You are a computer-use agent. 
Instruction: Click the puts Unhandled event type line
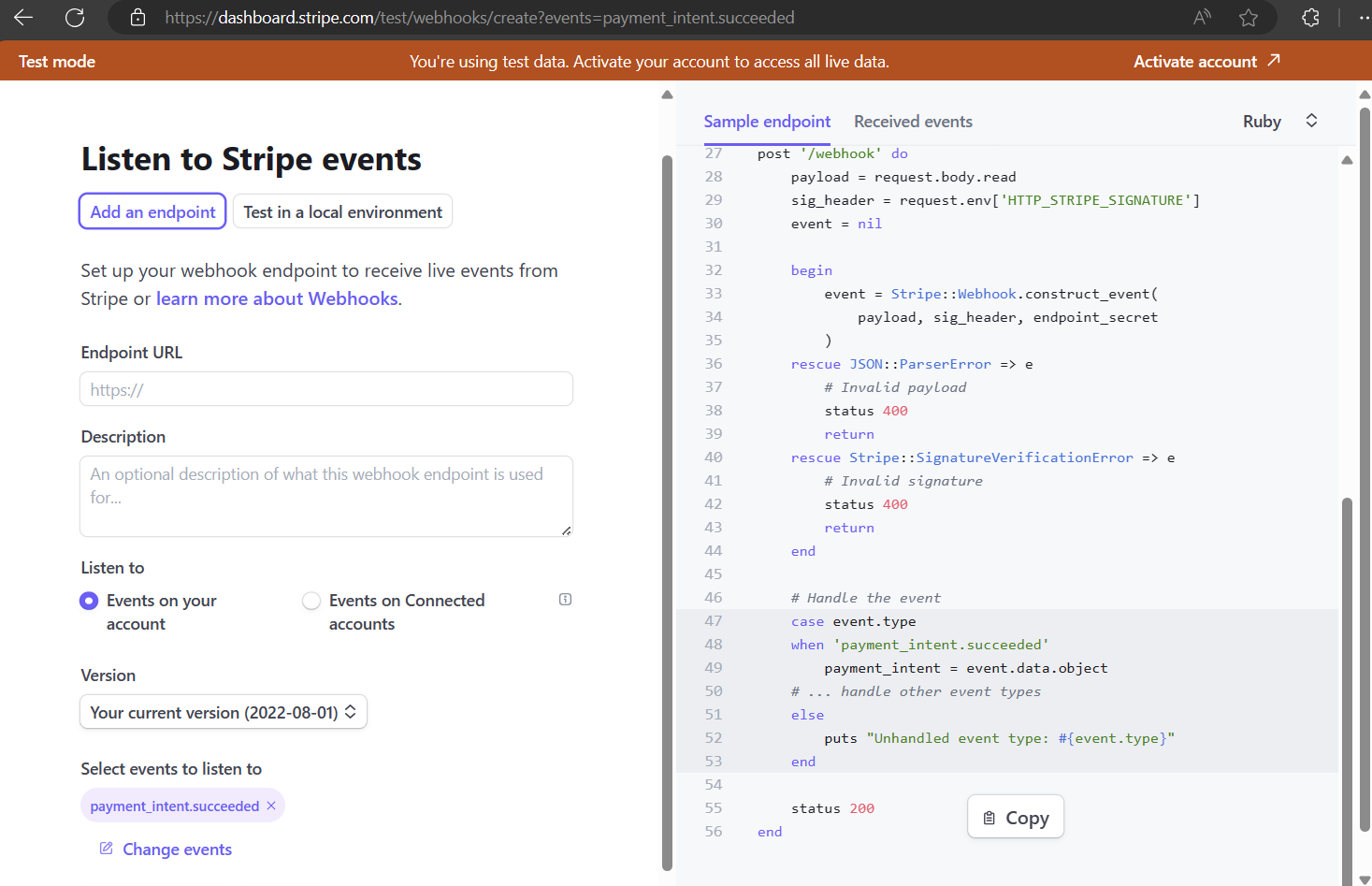999,738
